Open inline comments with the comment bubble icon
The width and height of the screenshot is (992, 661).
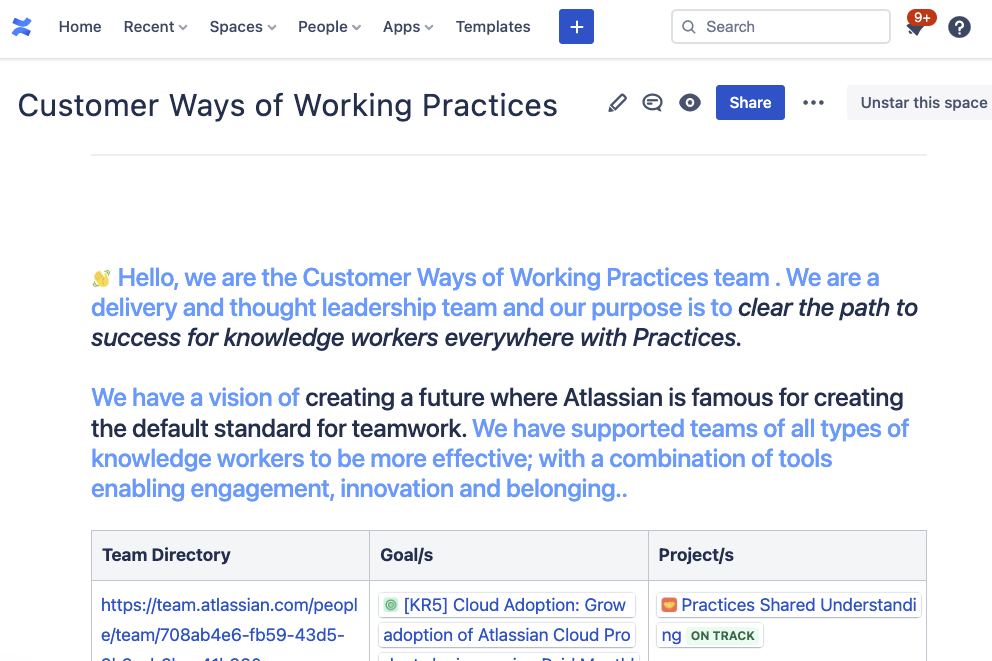(x=653, y=102)
